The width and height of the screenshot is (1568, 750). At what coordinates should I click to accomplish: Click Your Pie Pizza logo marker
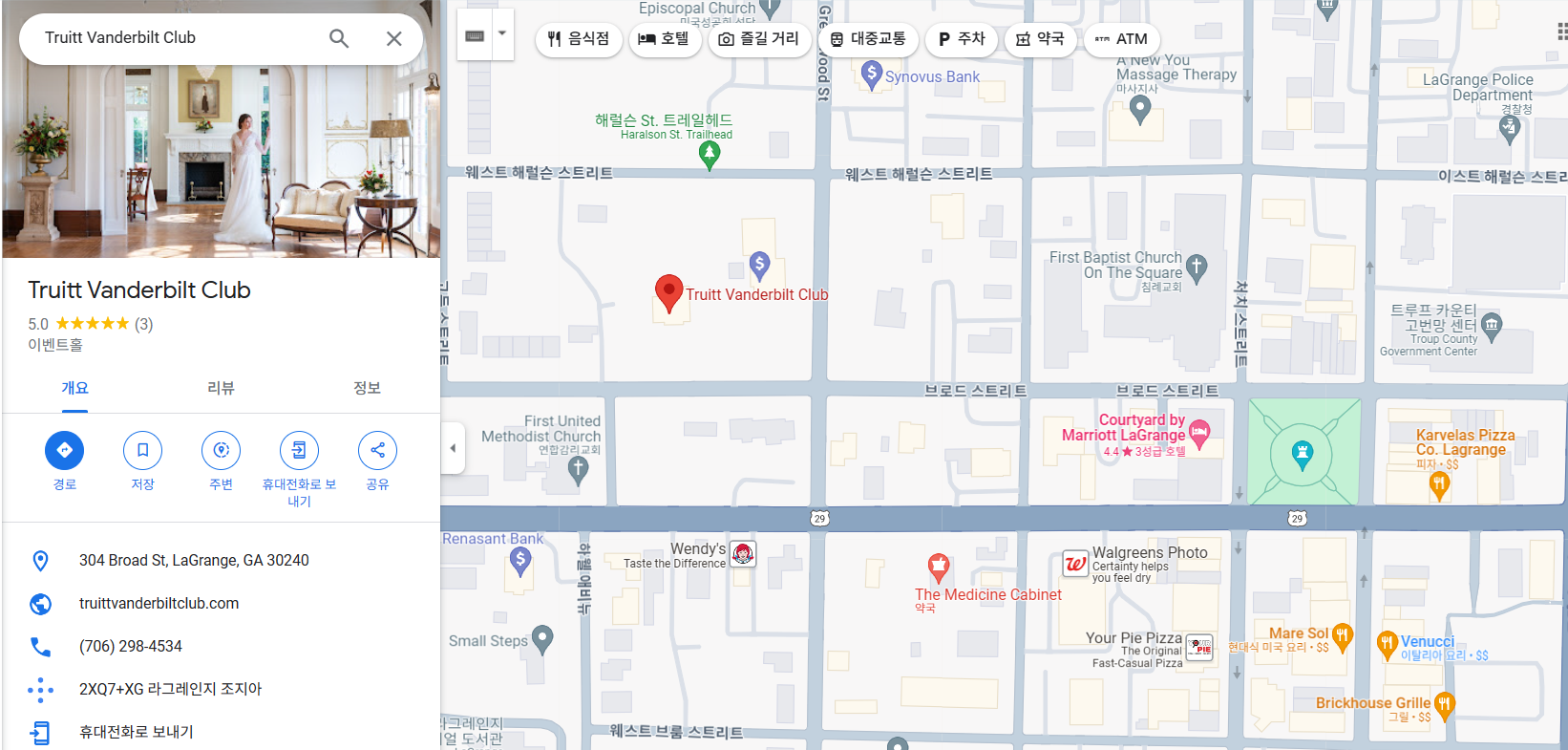(1199, 648)
